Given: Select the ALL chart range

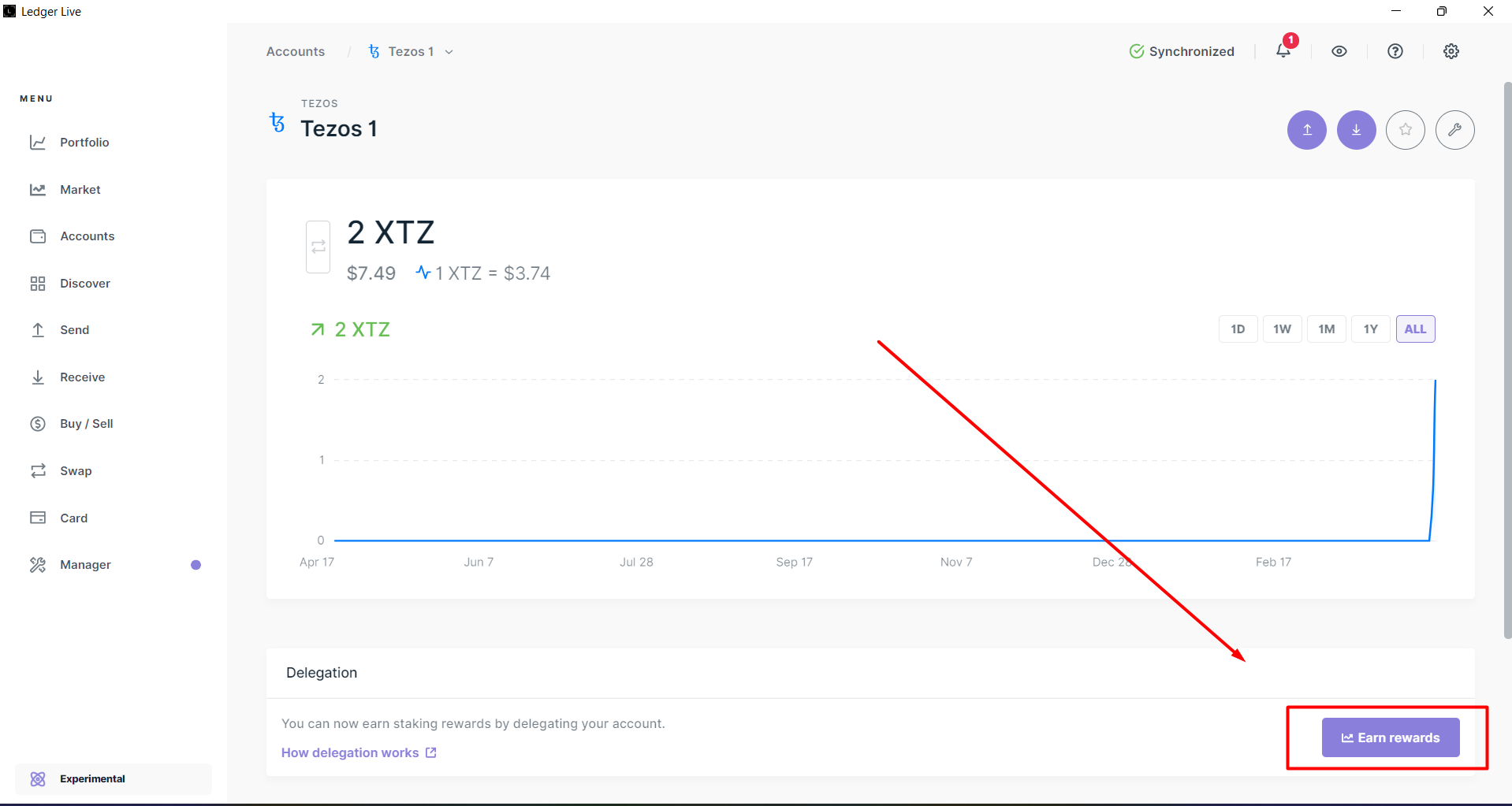Looking at the screenshot, I should pyautogui.click(x=1416, y=329).
